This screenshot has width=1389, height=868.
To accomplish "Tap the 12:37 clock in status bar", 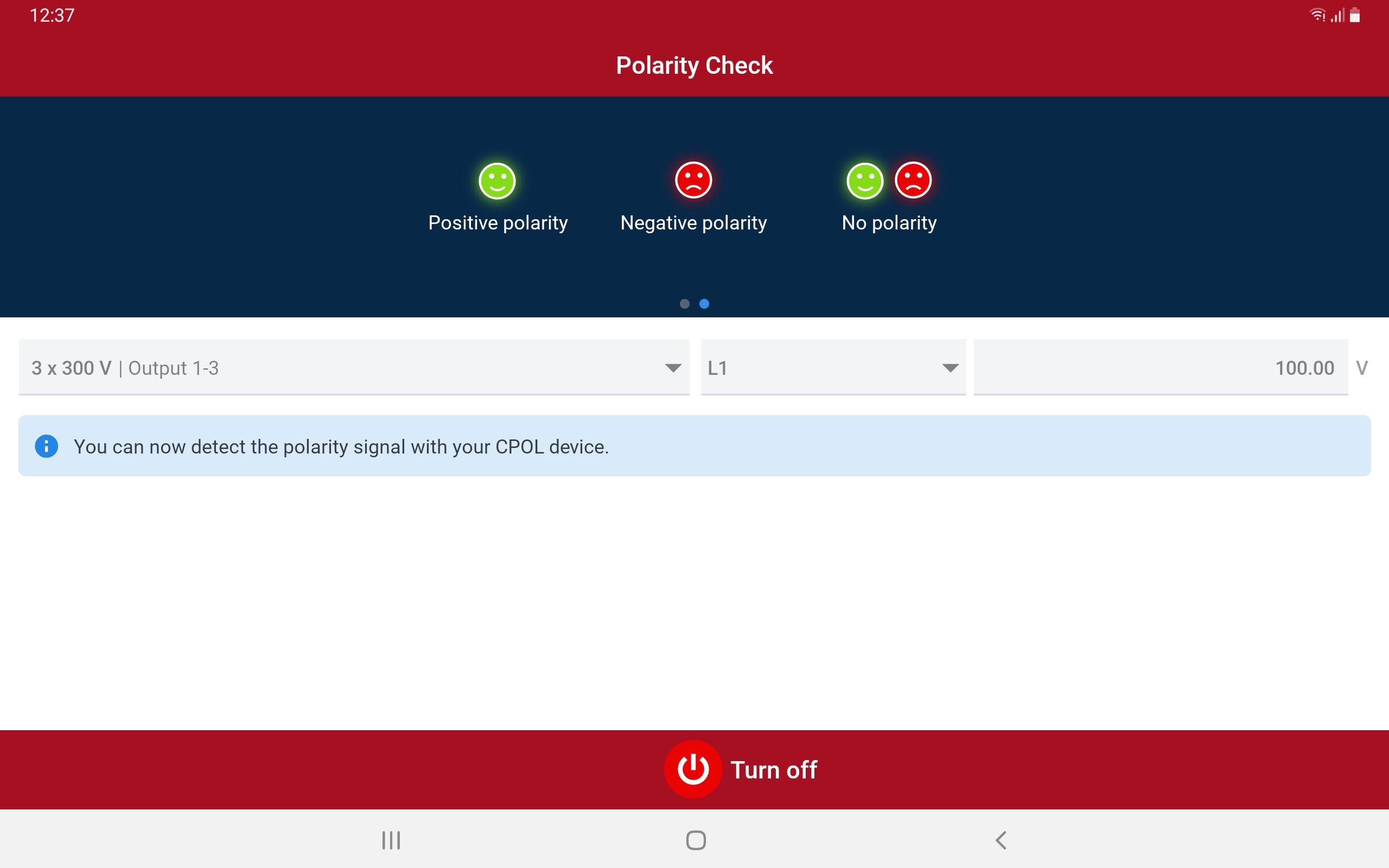I will (52, 16).
